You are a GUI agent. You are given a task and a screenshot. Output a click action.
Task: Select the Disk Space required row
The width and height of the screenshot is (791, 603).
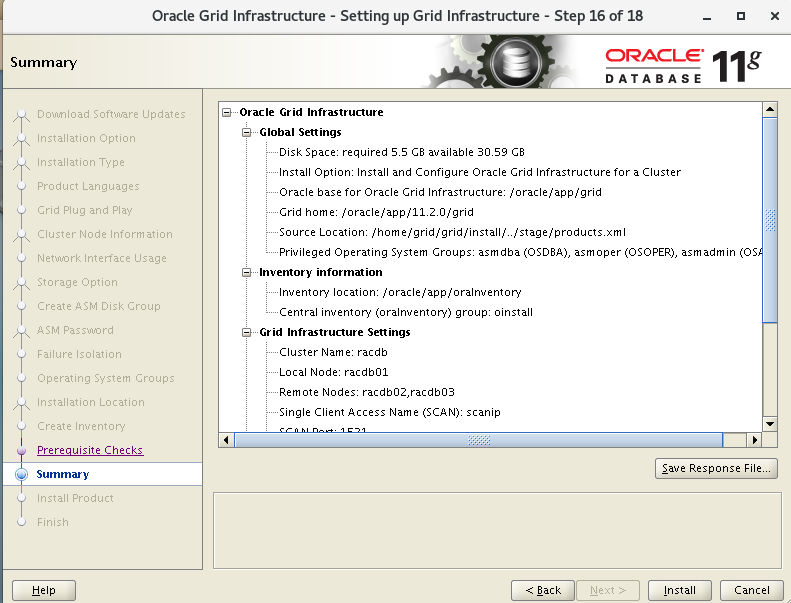[402, 152]
